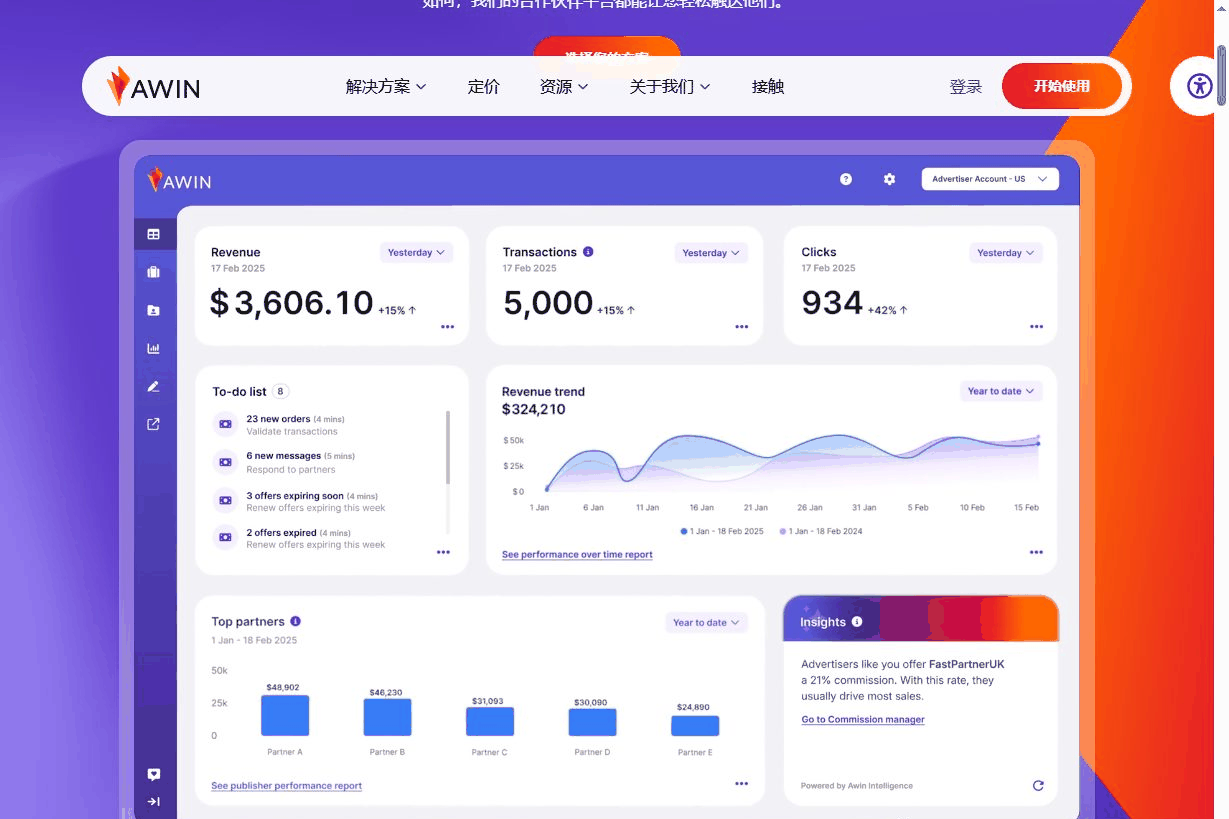The width and height of the screenshot is (1229, 819).
Task: Expand the 关于我们 menu
Action: point(670,87)
